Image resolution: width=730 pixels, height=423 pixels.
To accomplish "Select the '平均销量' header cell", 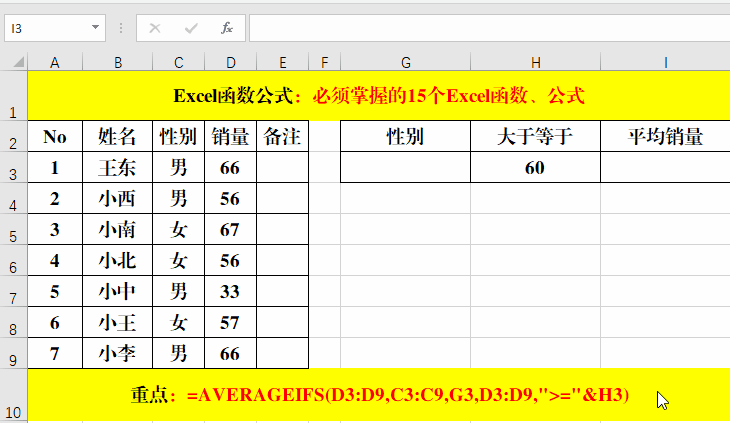I will (665, 136).
